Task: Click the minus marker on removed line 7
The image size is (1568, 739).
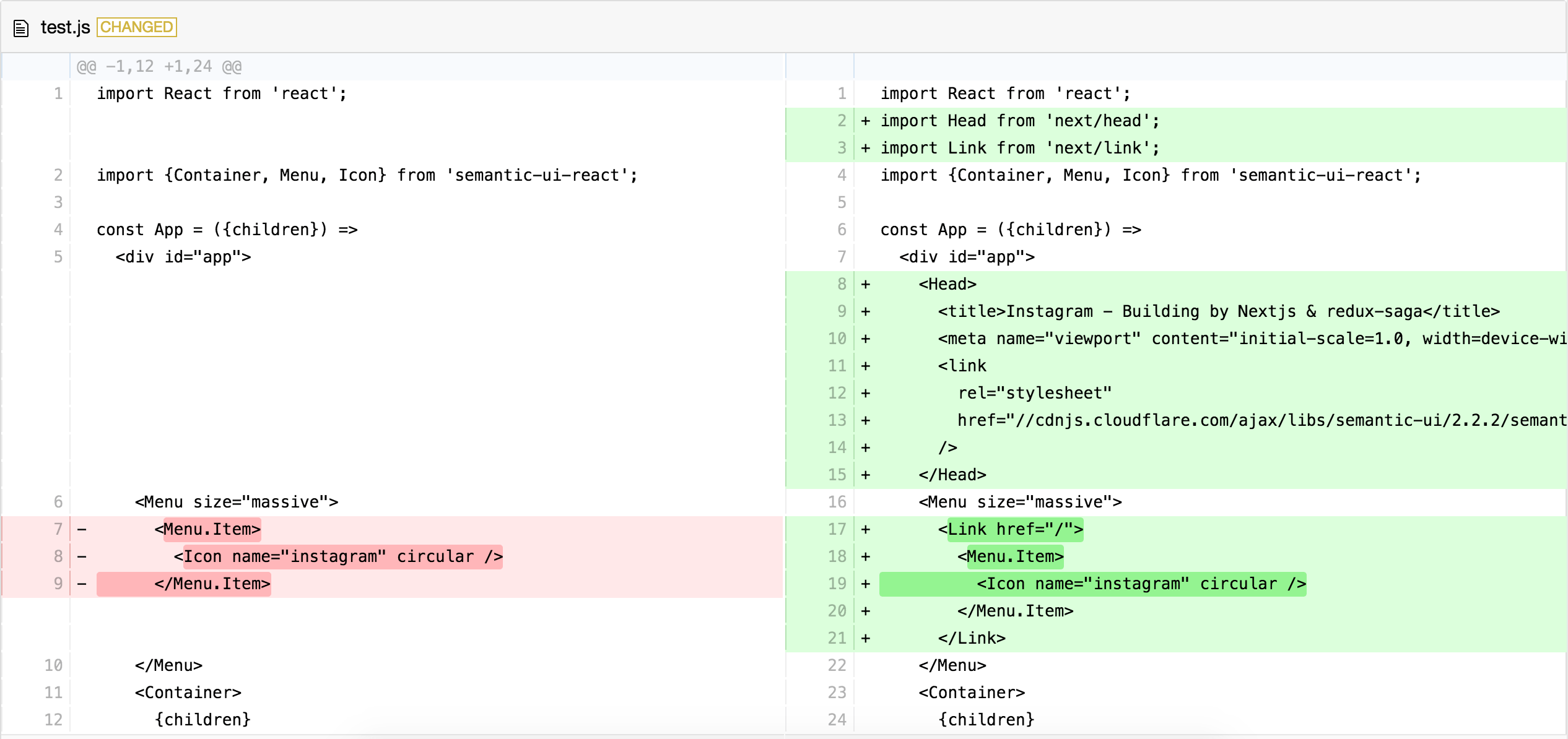Action: coord(81,529)
